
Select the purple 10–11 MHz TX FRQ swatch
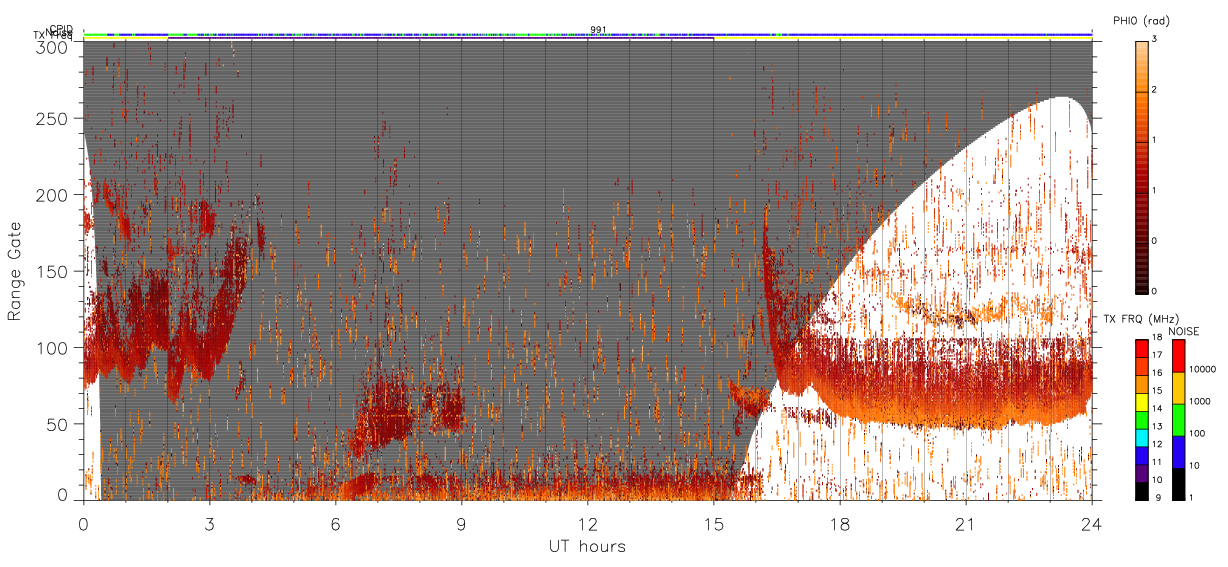(x=1141, y=471)
